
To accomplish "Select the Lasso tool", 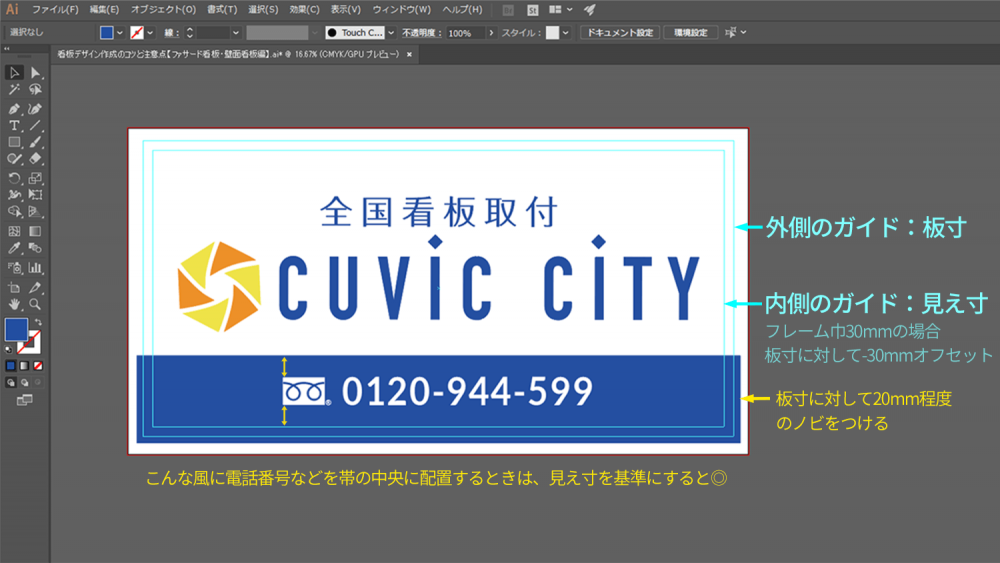I will tap(35, 90).
